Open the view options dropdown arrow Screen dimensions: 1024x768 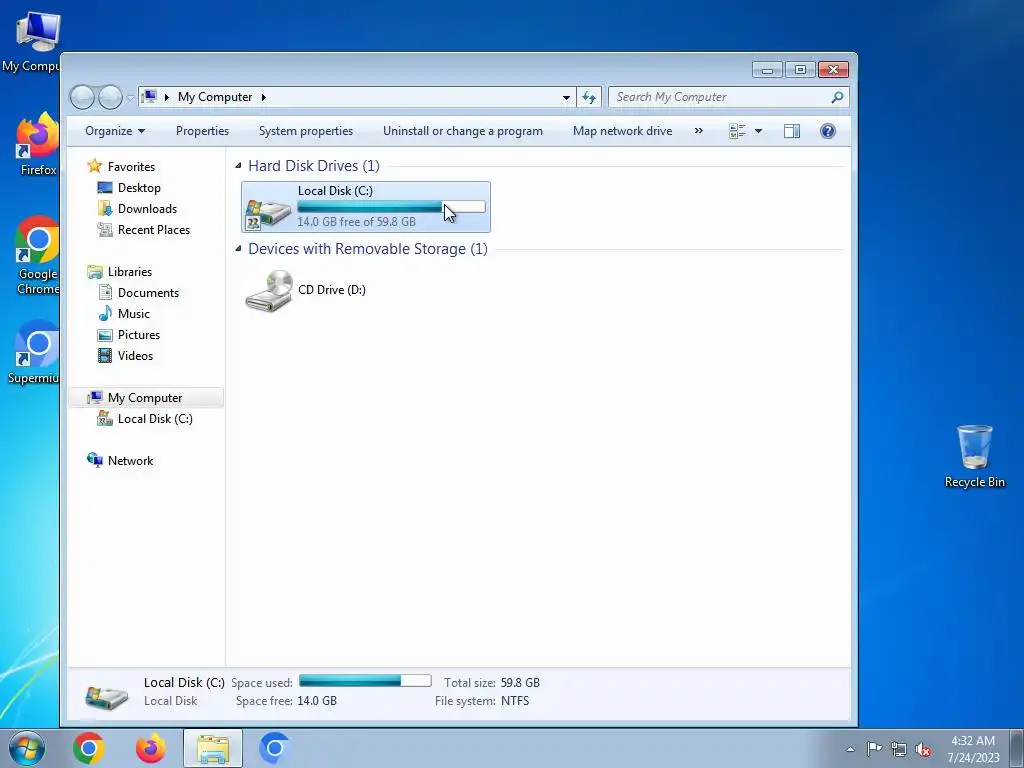pyautogui.click(x=758, y=131)
